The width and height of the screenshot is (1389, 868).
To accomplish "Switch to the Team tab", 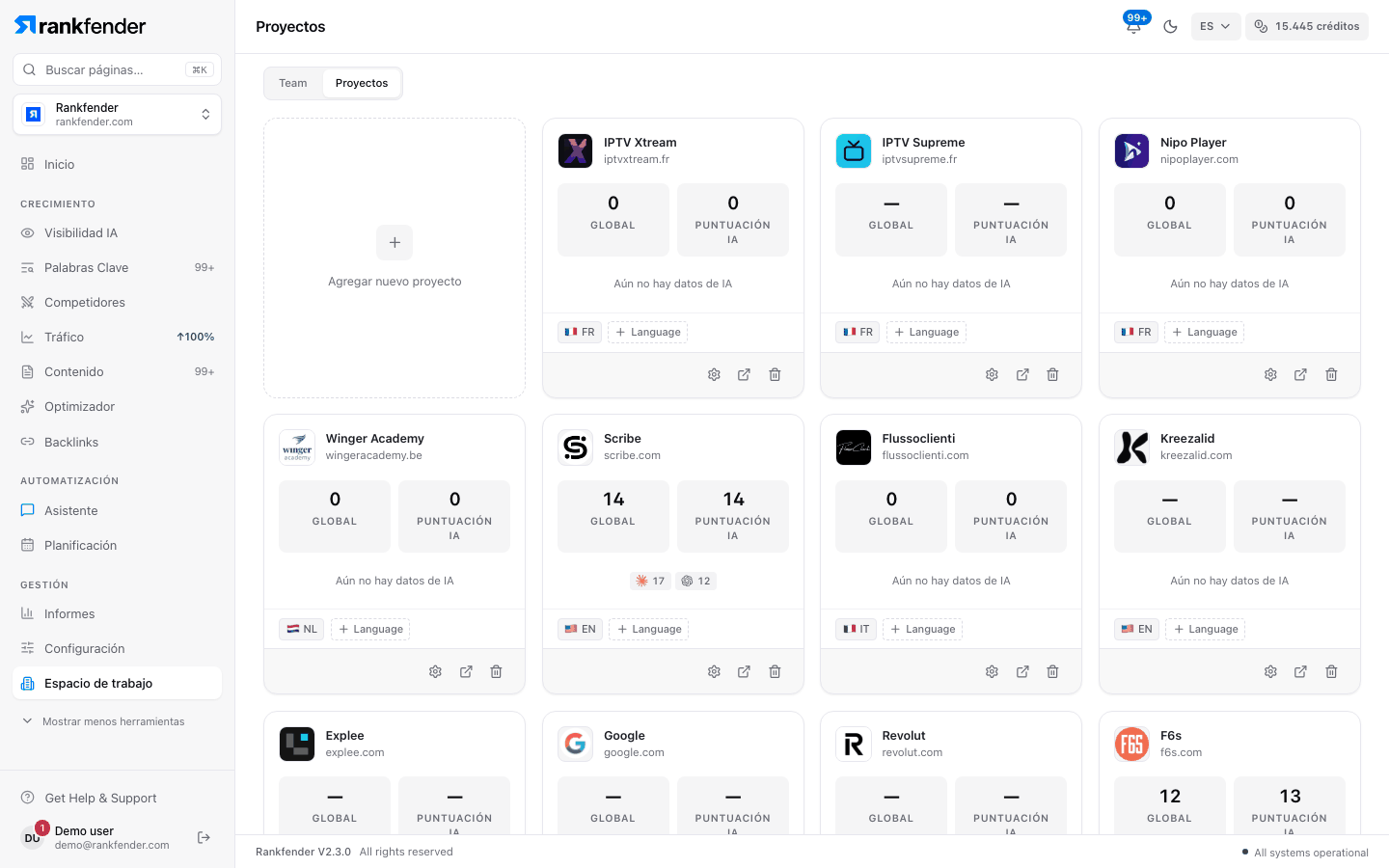I will 293,83.
